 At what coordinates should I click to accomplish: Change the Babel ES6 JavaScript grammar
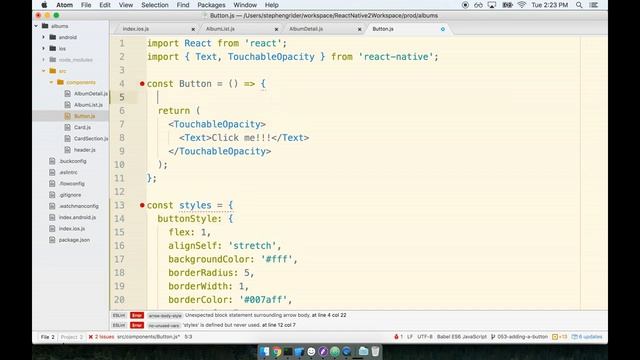[462, 337]
